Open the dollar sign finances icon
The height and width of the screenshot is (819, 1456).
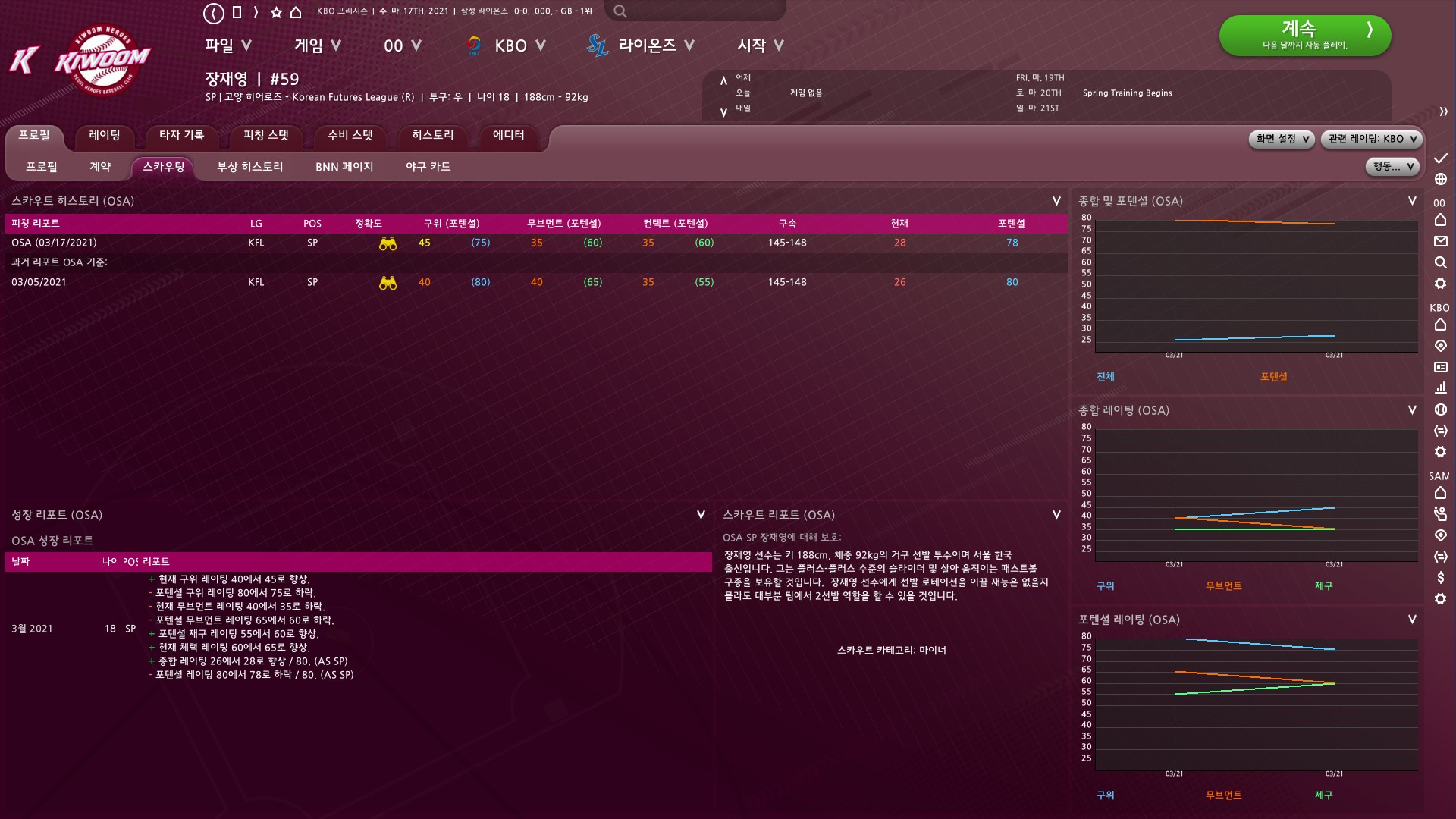click(x=1440, y=578)
